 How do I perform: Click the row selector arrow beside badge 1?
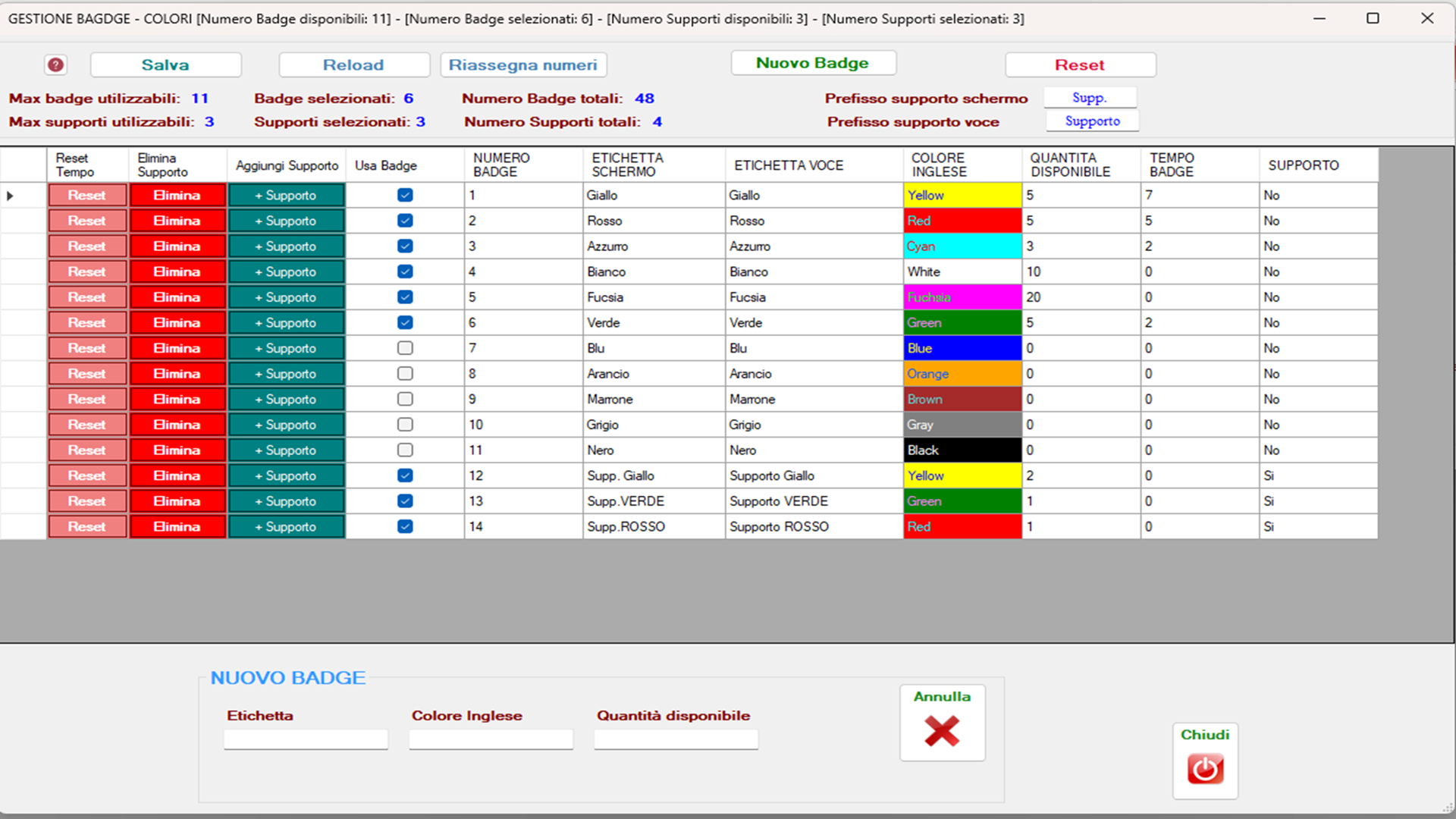[x=11, y=196]
